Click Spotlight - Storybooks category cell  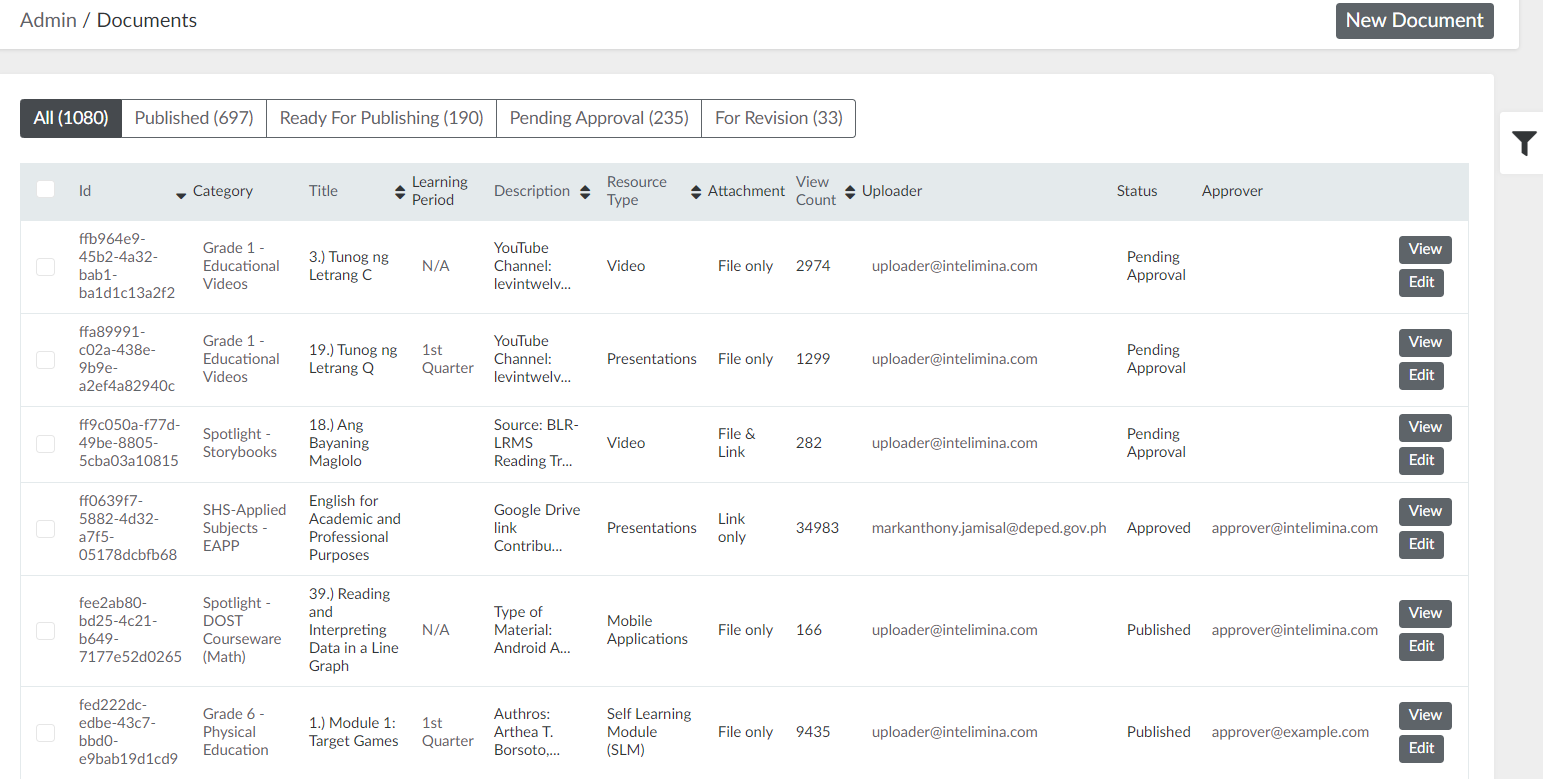(240, 443)
